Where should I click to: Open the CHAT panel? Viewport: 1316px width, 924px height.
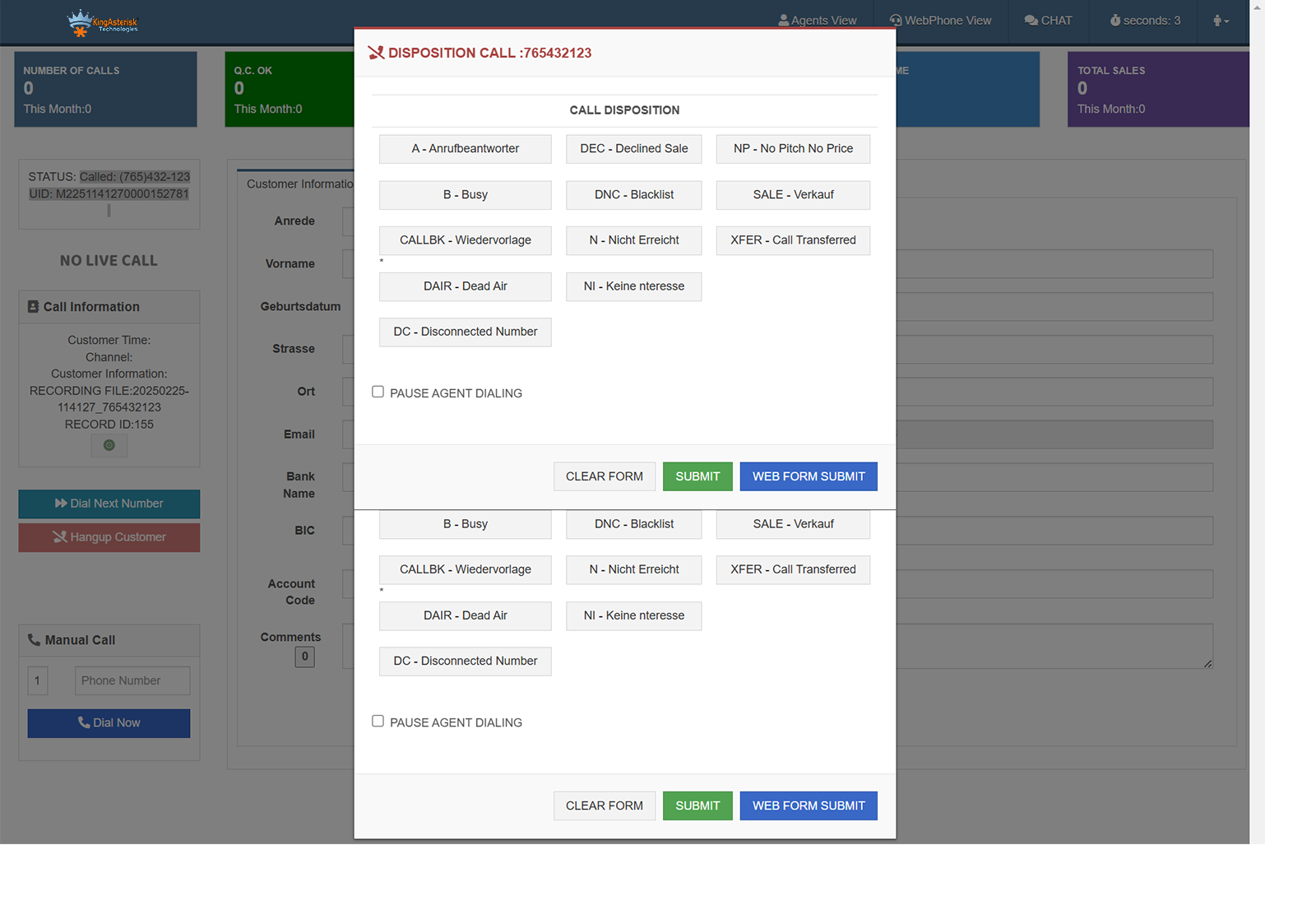click(1048, 21)
